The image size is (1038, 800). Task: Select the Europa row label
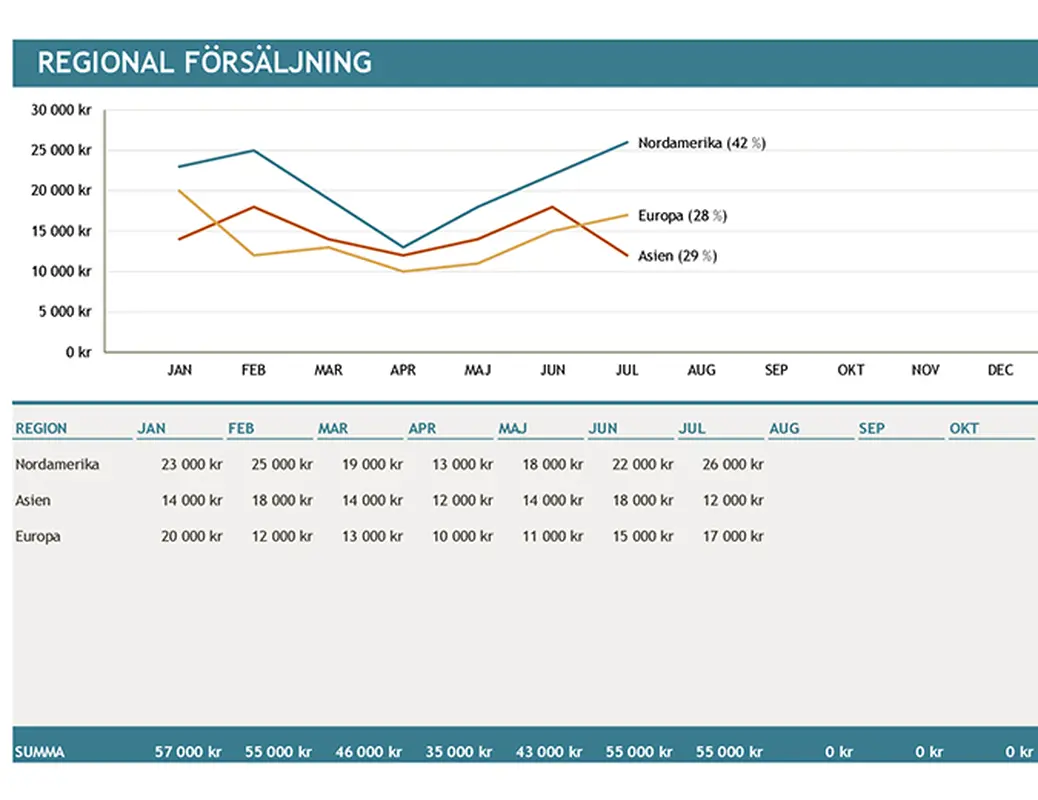click(x=37, y=536)
